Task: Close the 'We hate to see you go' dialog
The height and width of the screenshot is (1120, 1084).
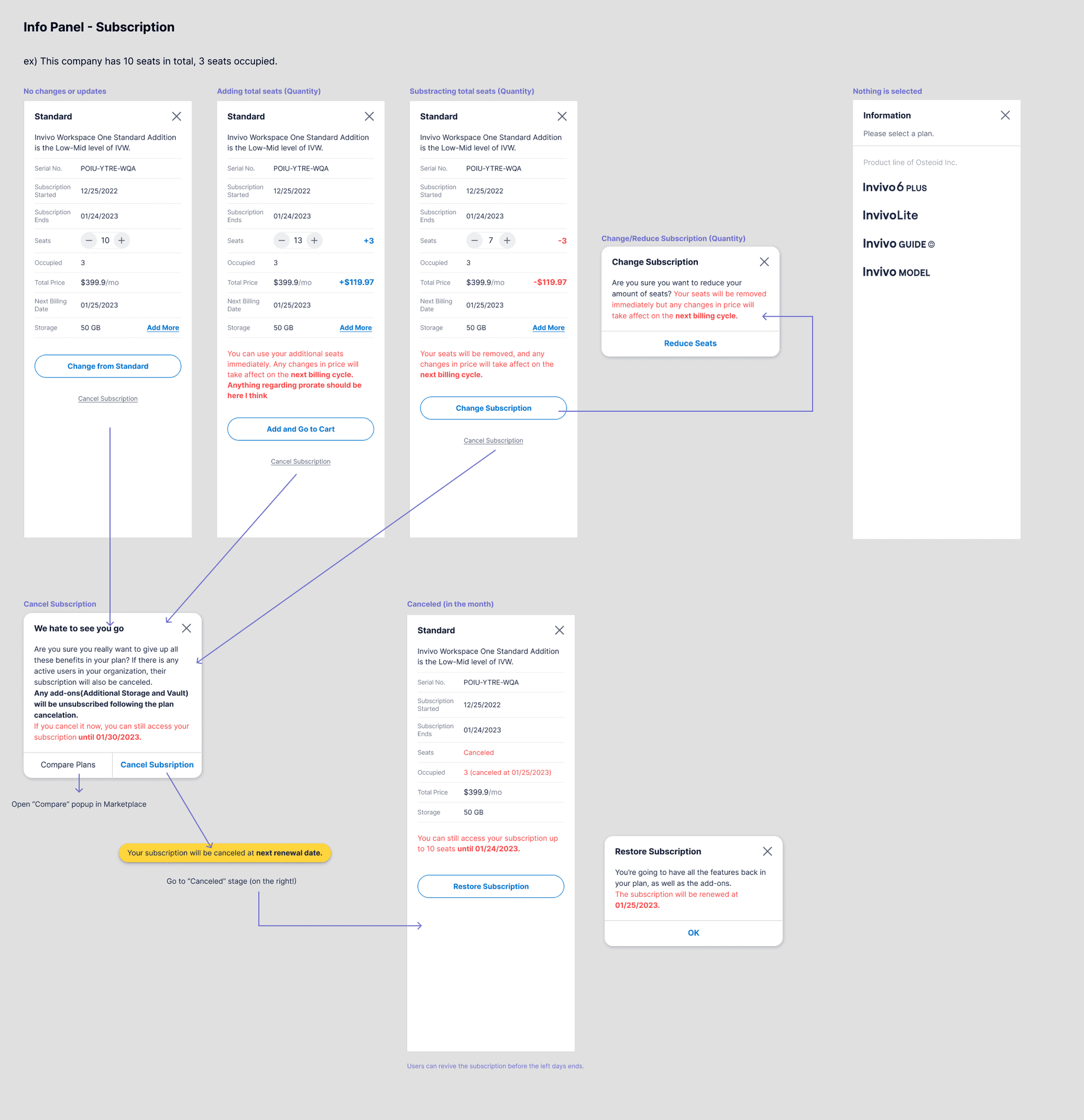Action: click(x=187, y=628)
